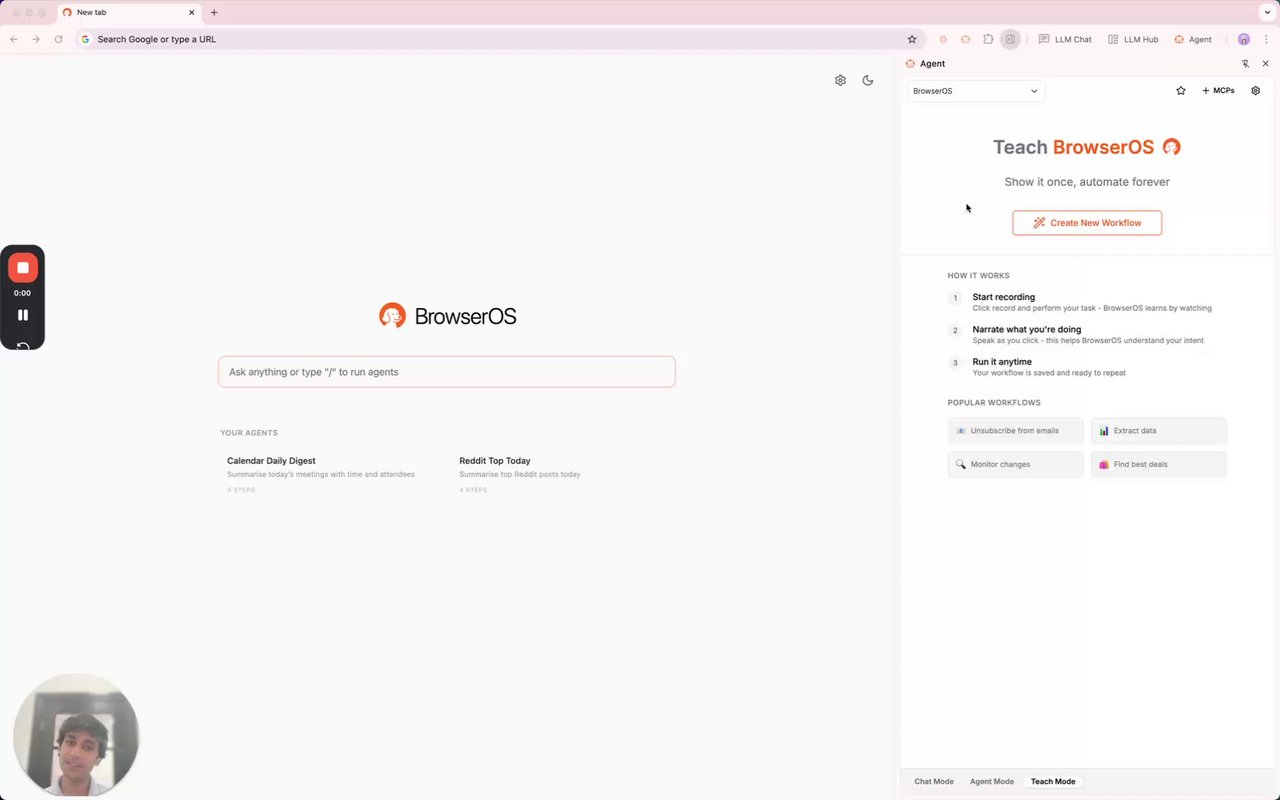The image size is (1280, 800).
Task: Click the POPULAR WORKFLOWS heading
Action: (x=994, y=403)
